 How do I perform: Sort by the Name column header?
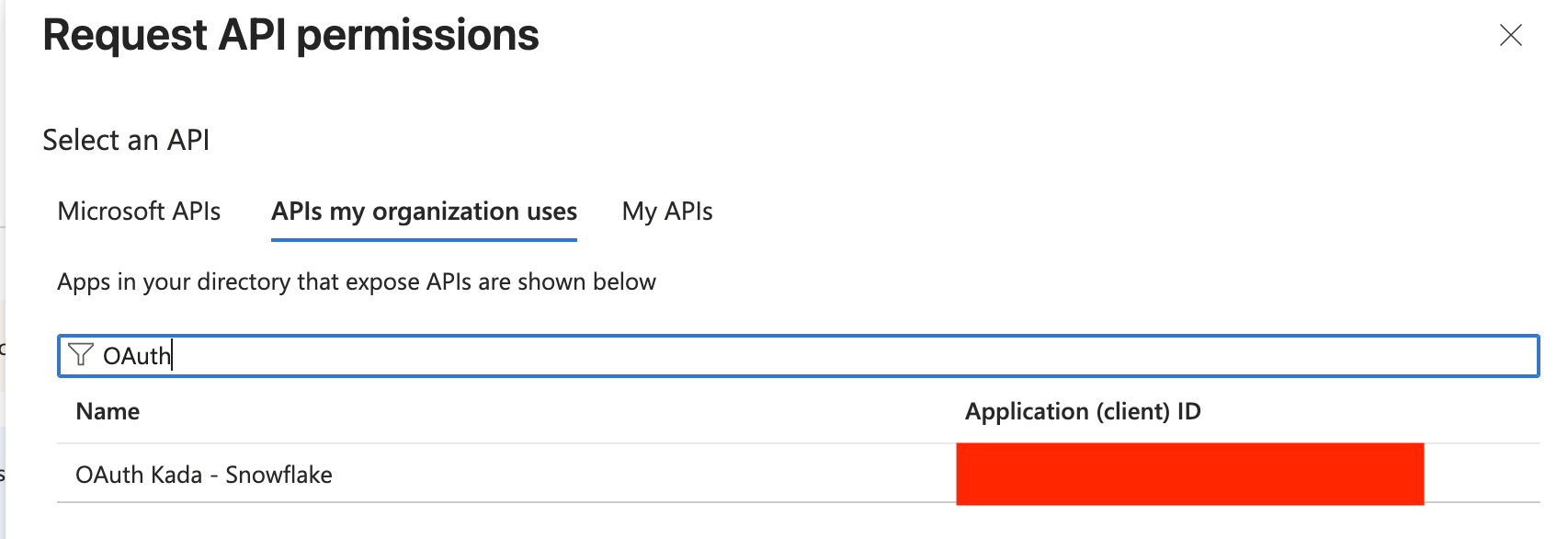[108, 411]
